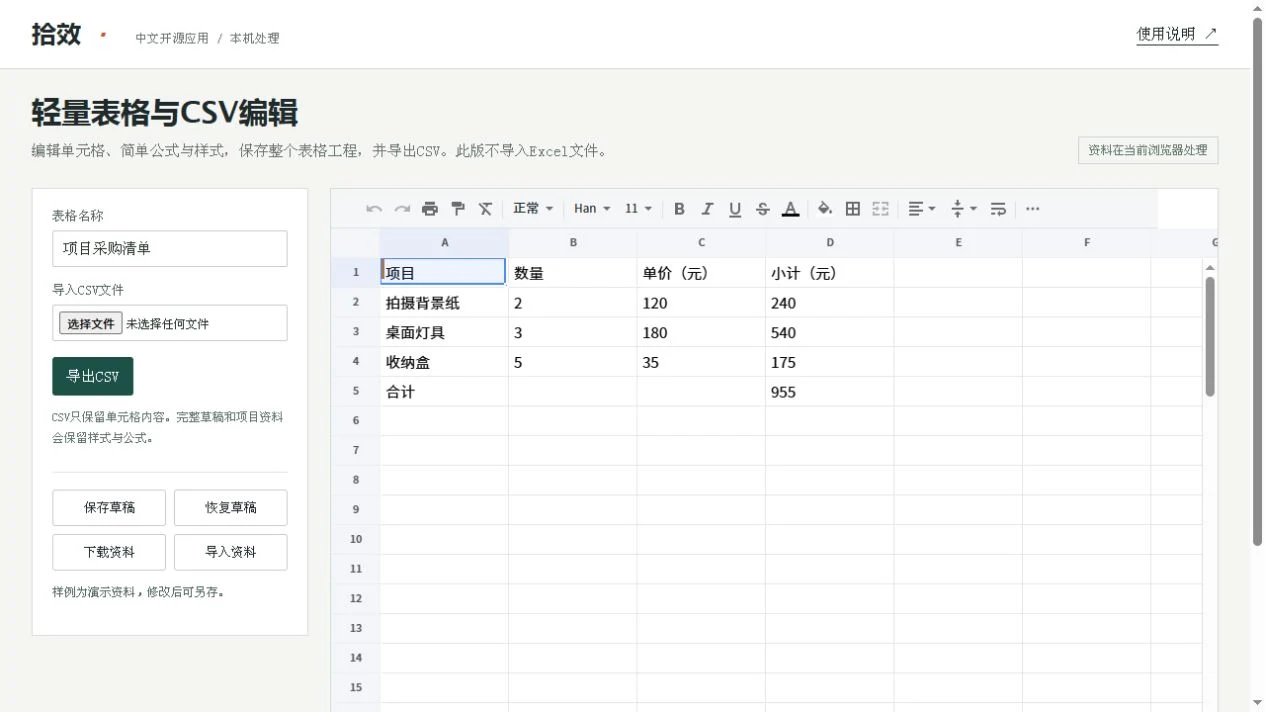Image resolution: width=1265 pixels, height=712 pixels.
Task: Select the total cell 955
Action: [830, 391]
